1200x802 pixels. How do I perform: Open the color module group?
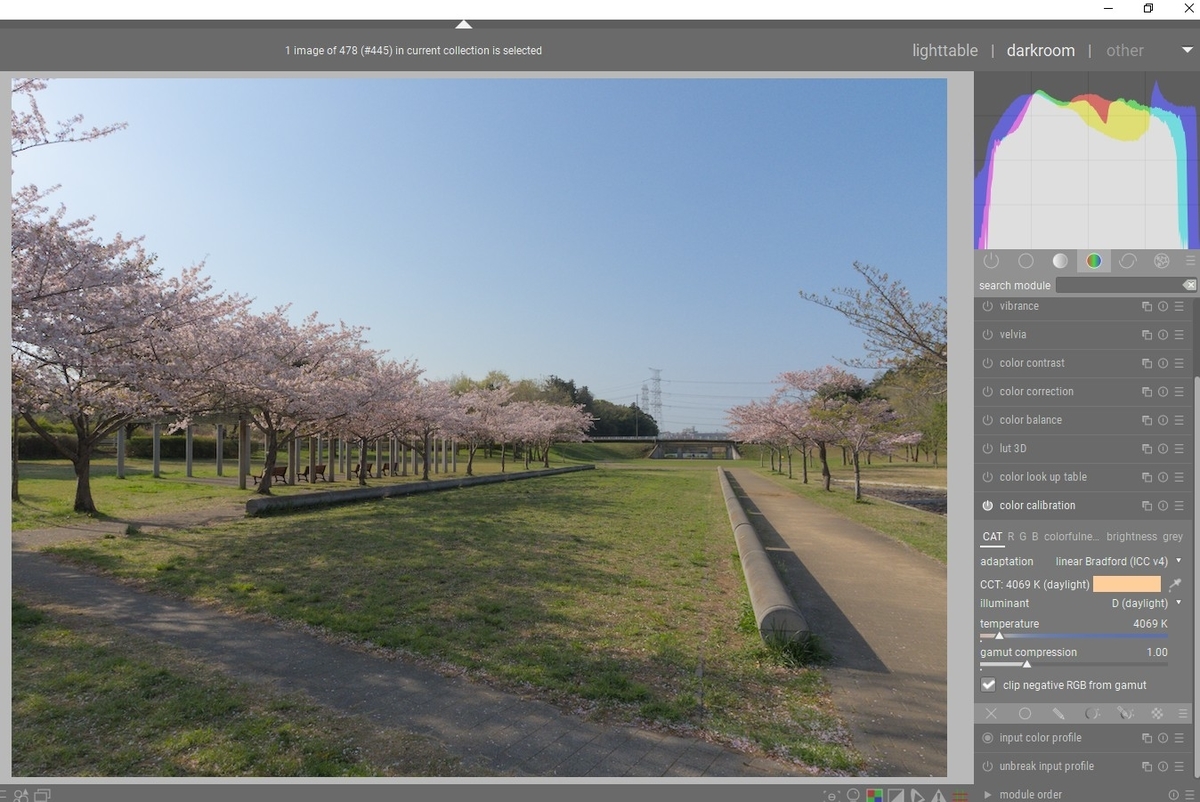(x=1094, y=261)
